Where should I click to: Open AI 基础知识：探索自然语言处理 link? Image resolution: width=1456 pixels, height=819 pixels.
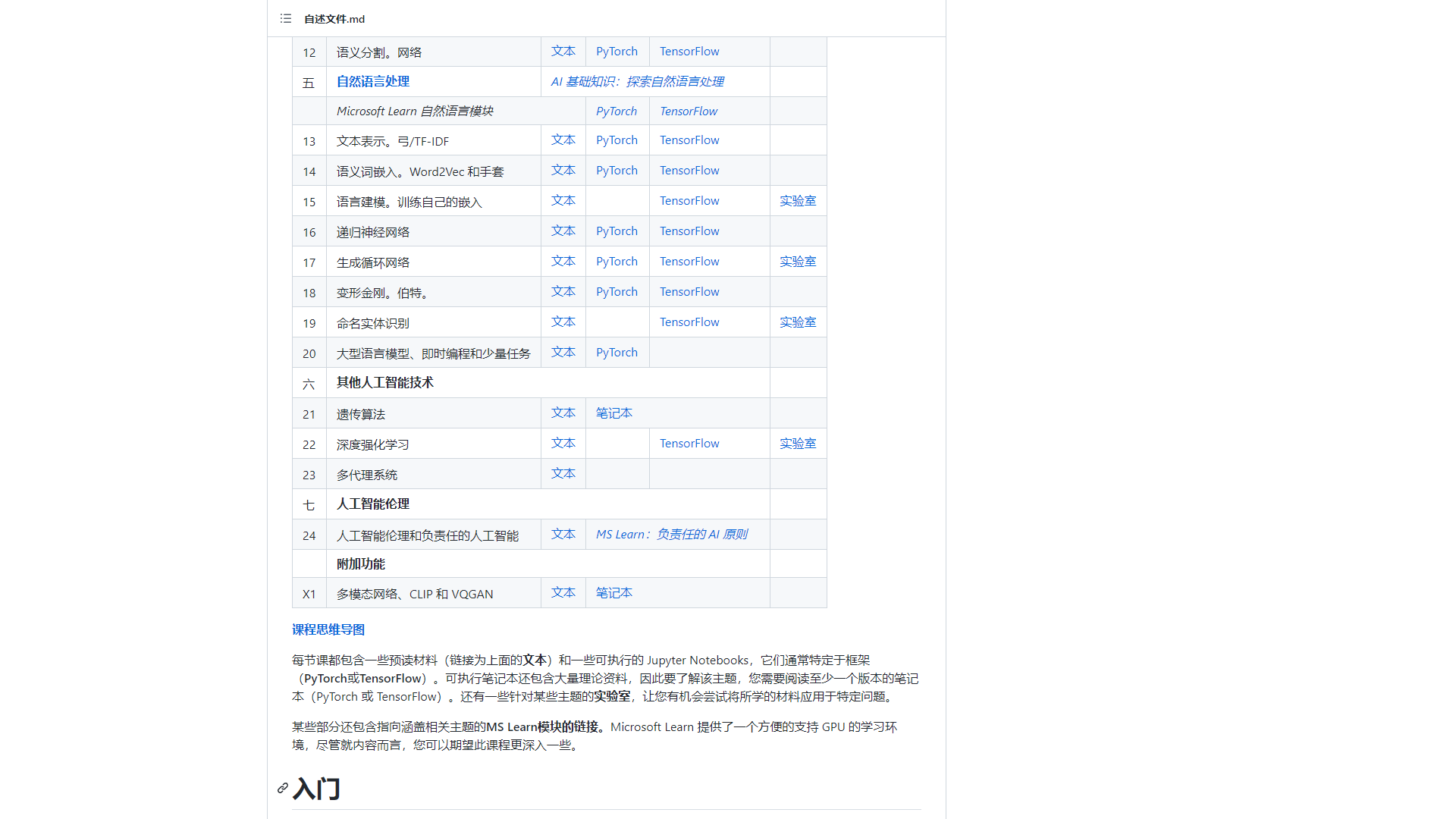pos(637,81)
